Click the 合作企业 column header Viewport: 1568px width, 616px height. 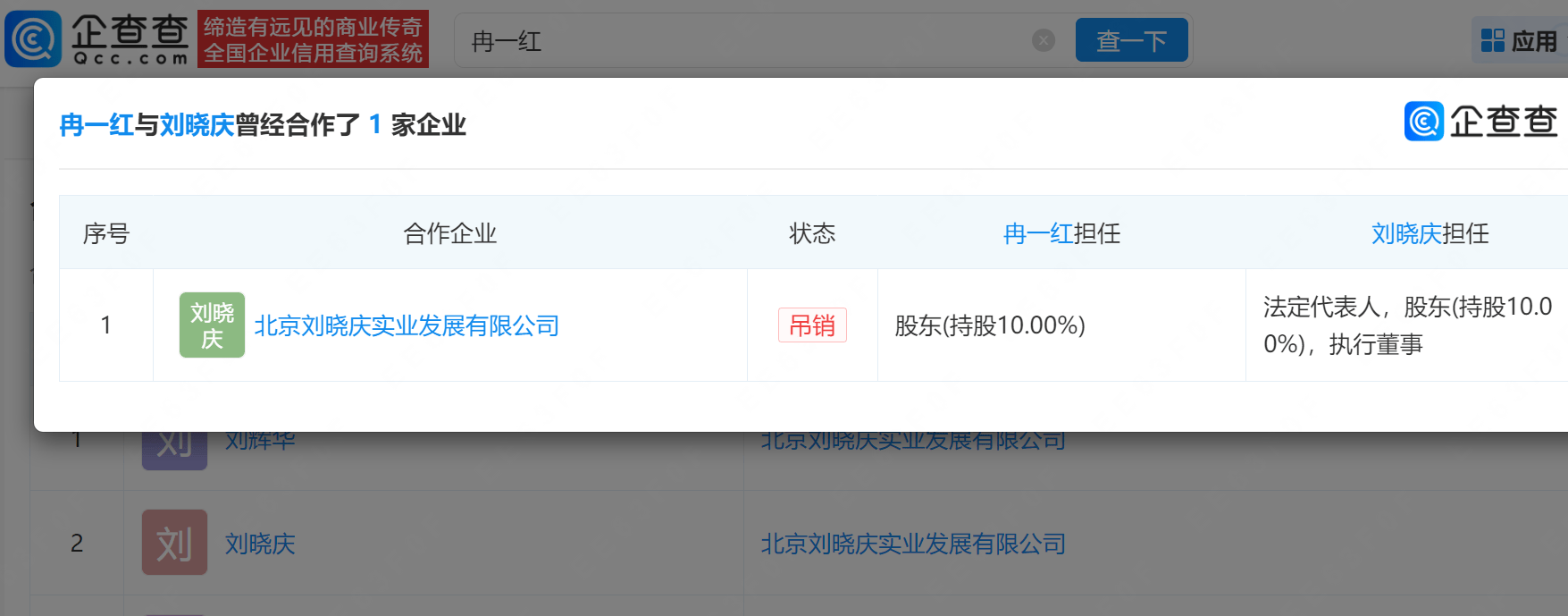tap(449, 233)
